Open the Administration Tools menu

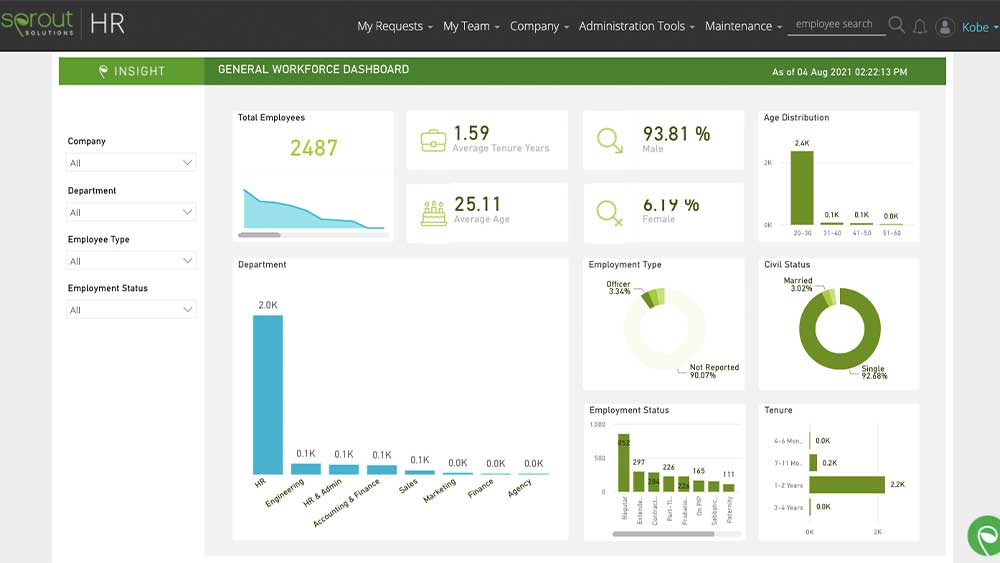point(636,26)
